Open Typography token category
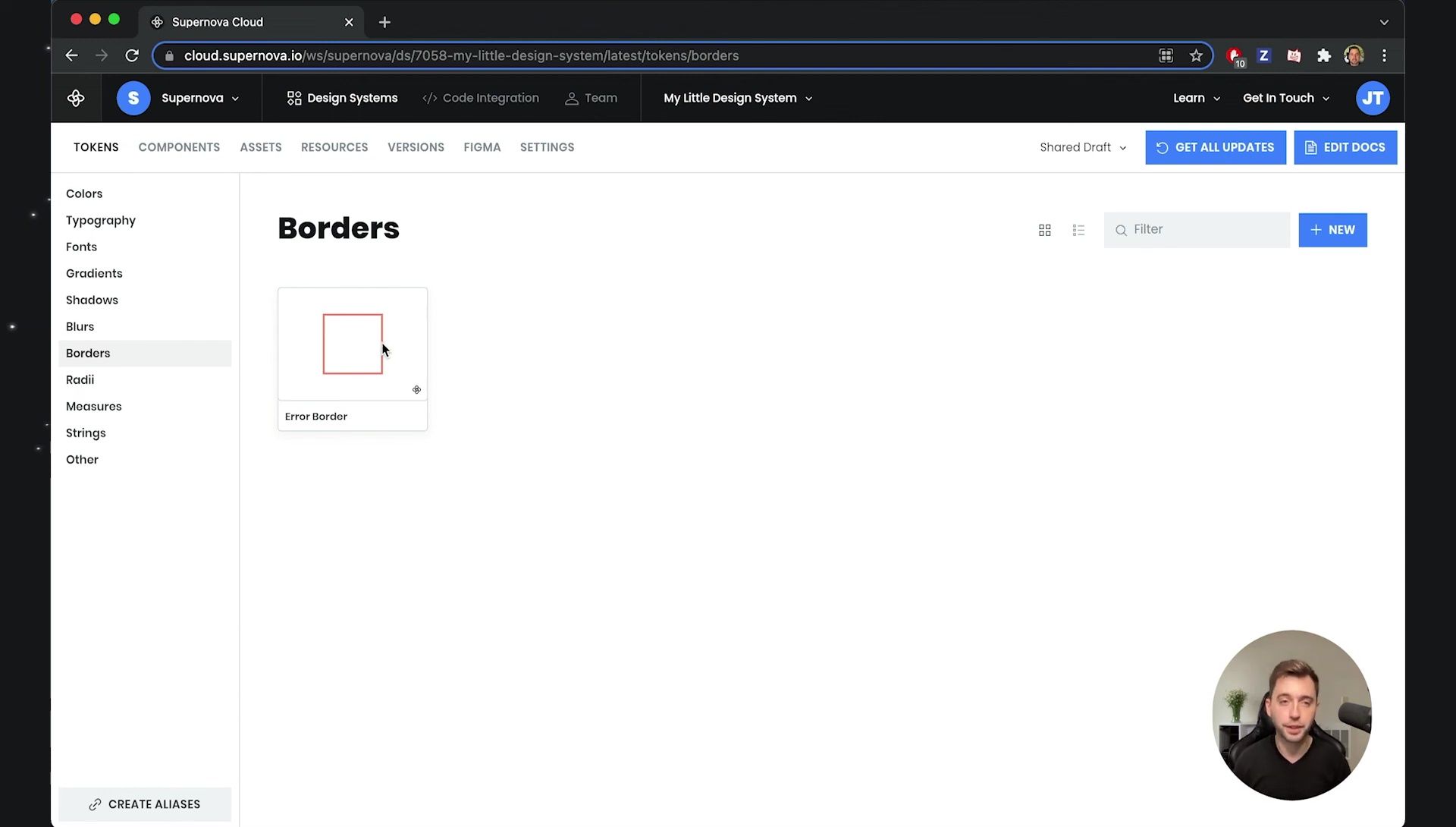 tap(145, 220)
